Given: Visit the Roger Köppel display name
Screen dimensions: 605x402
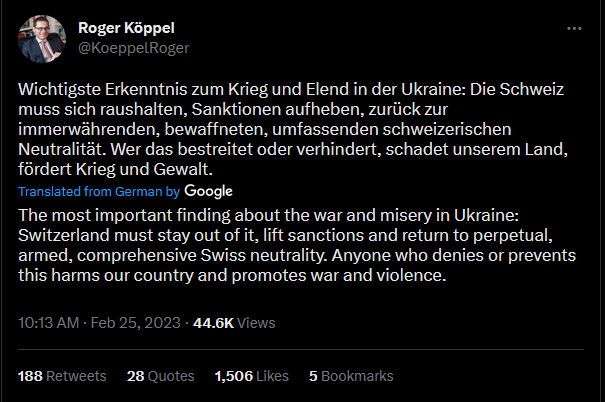Looking at the screenshot, I should pos(126,28).
